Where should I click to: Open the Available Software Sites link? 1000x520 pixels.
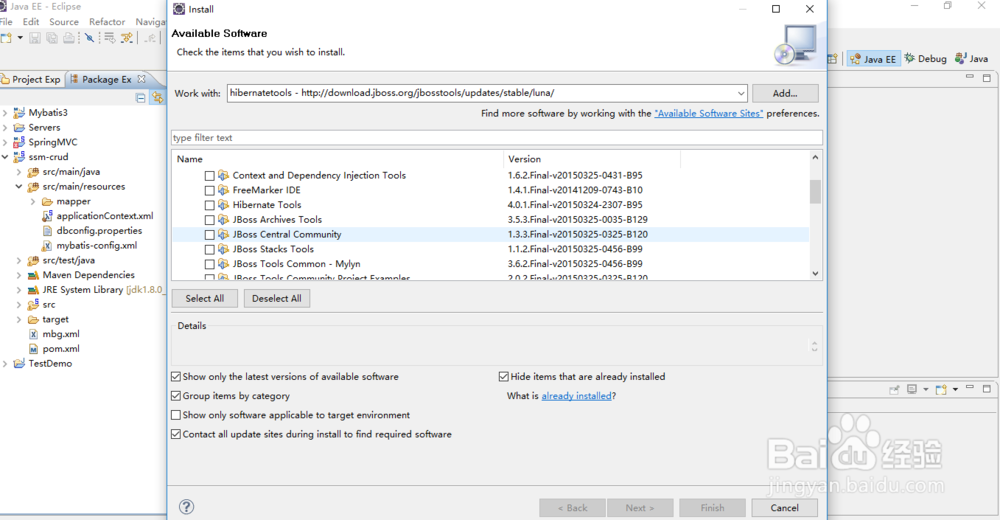(x=709, y=114)
